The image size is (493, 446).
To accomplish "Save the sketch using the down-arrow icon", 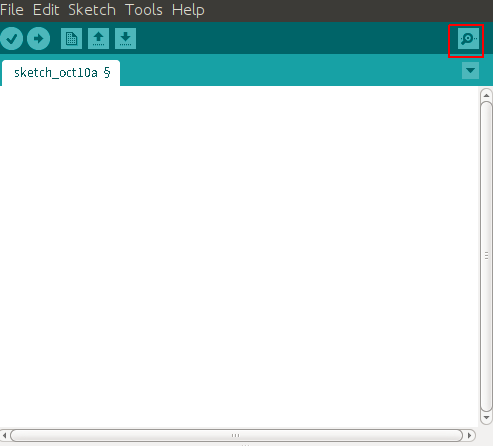I will (125, 39).
